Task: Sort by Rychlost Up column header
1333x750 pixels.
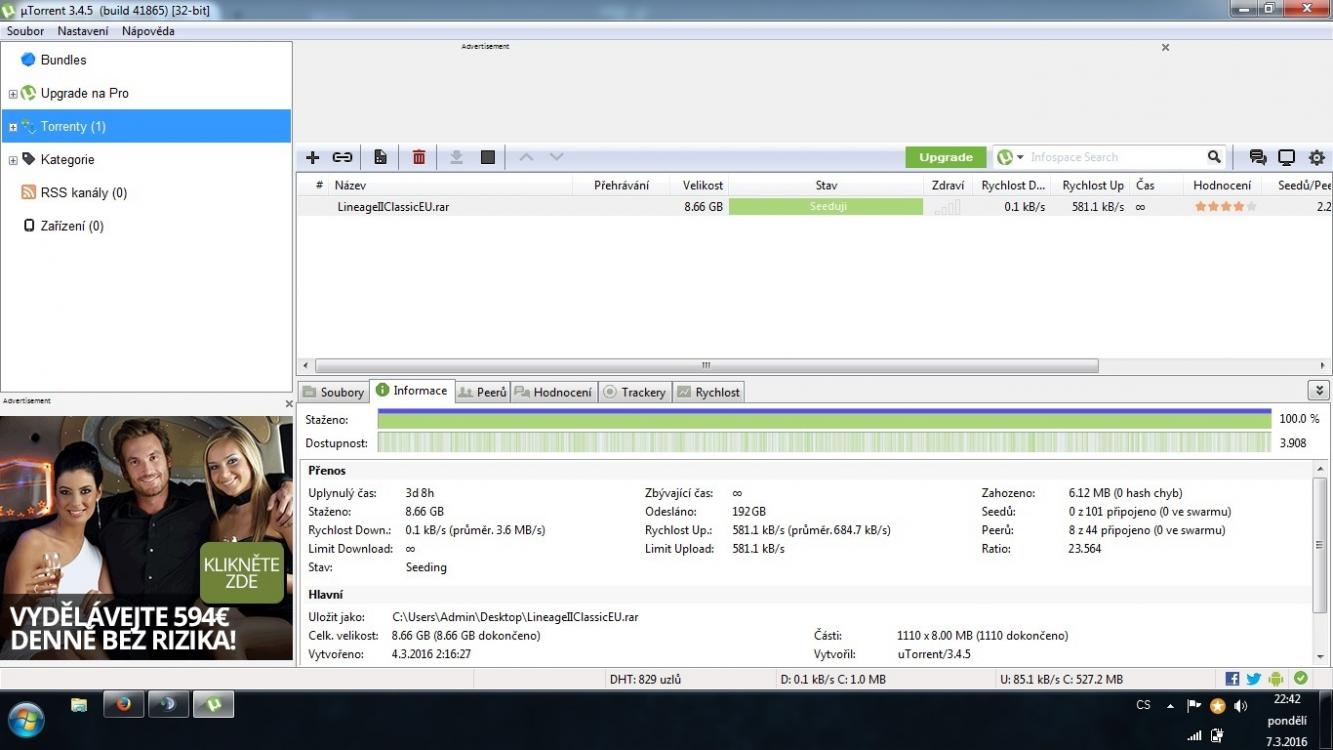Action: pyautogui.click(x=1091, y=185)
